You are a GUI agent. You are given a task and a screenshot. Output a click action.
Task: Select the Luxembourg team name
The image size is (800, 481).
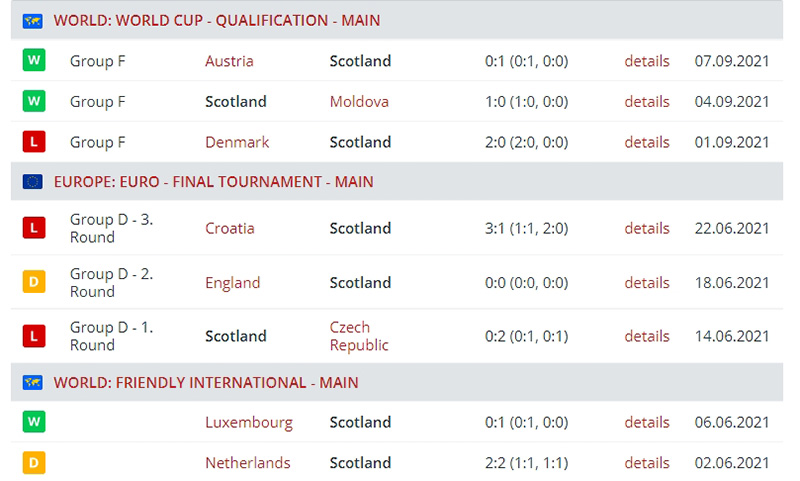[249, 423]
